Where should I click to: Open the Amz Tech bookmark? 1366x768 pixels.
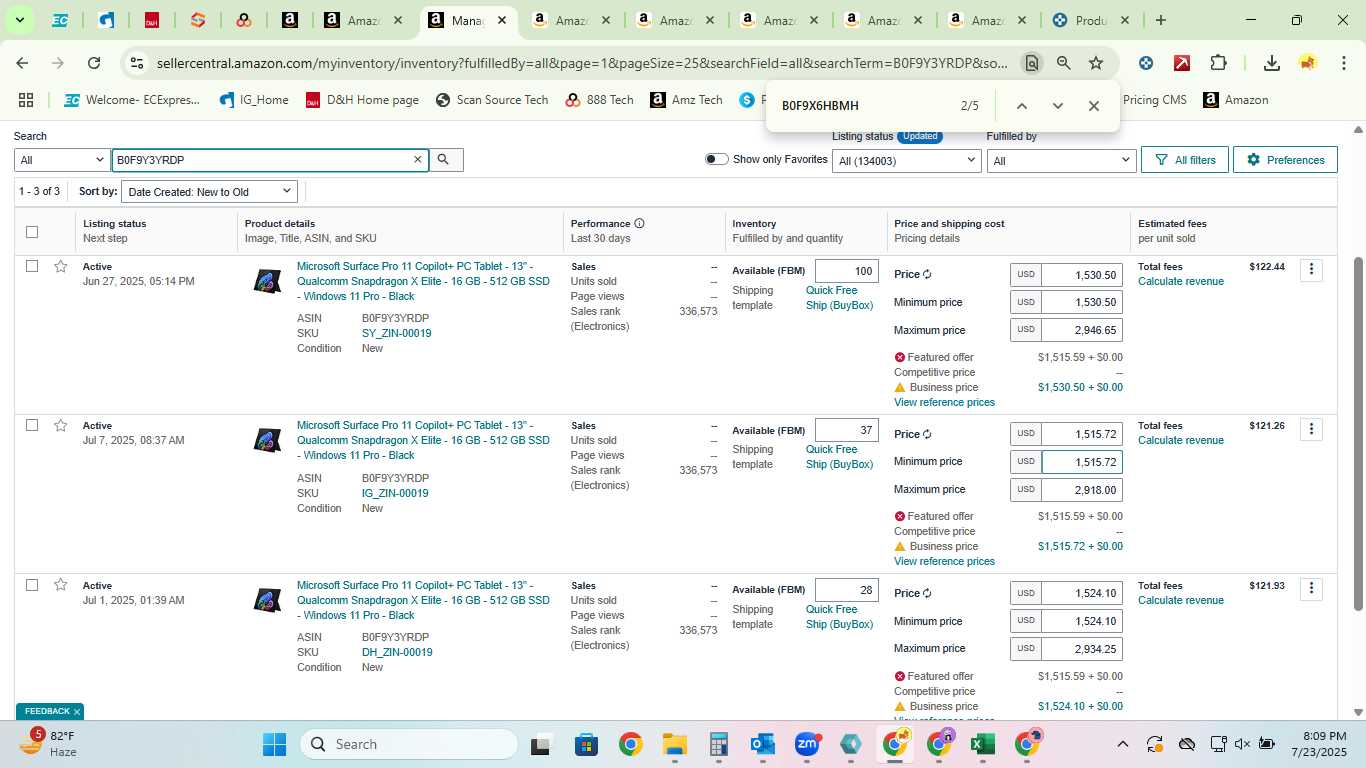tap(686, 100)
